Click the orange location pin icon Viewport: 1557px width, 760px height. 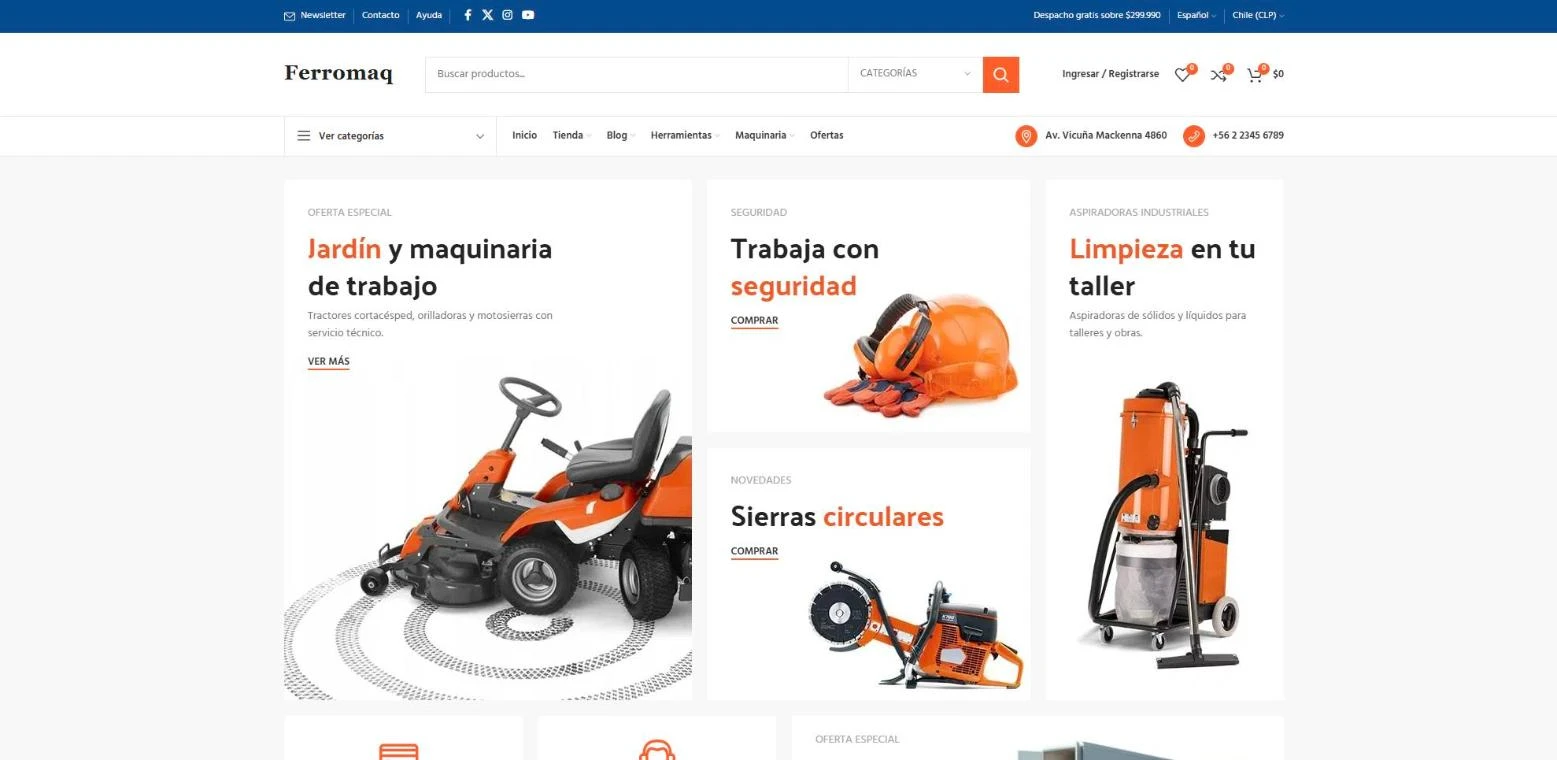tap(1026, 136)
